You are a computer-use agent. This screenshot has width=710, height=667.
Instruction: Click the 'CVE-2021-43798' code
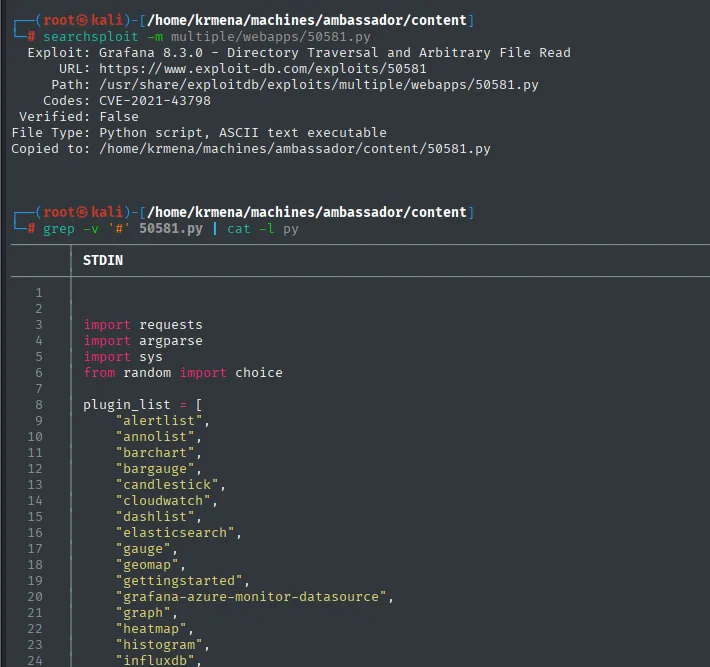[x=155, y=101]
